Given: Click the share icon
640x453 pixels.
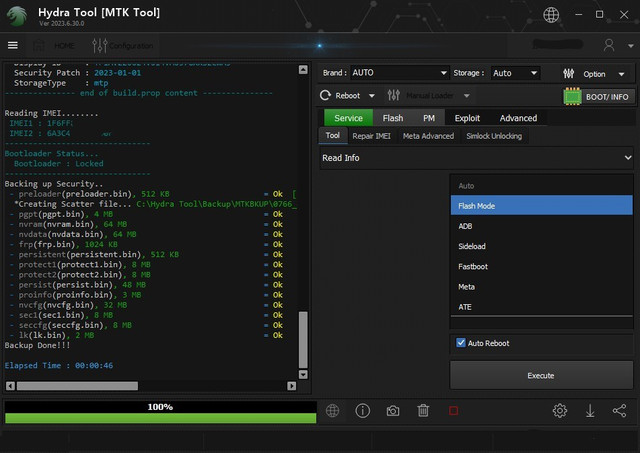Looking at the screenshot, I should [x=620, y=411].
